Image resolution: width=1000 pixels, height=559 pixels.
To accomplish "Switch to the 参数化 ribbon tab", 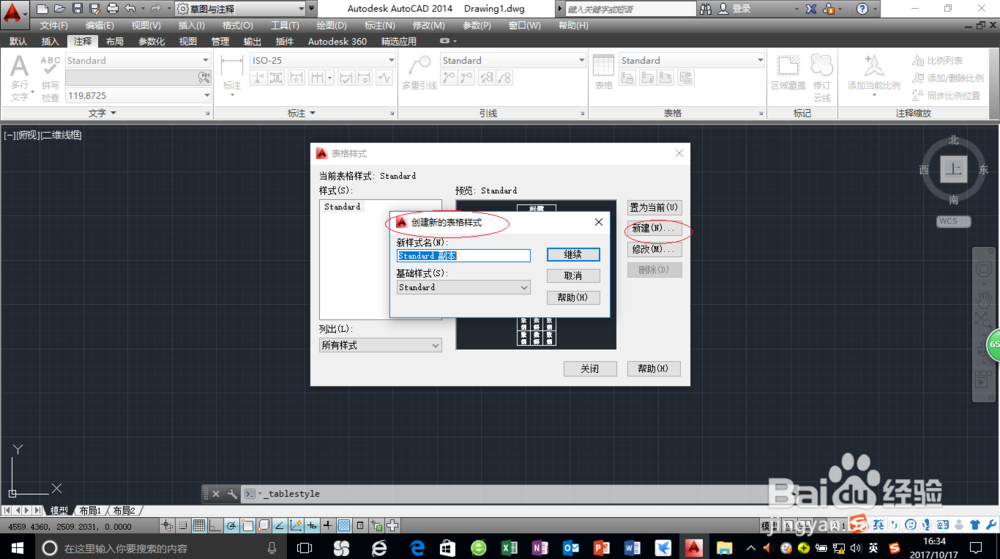I will click(x=151, y=41).
